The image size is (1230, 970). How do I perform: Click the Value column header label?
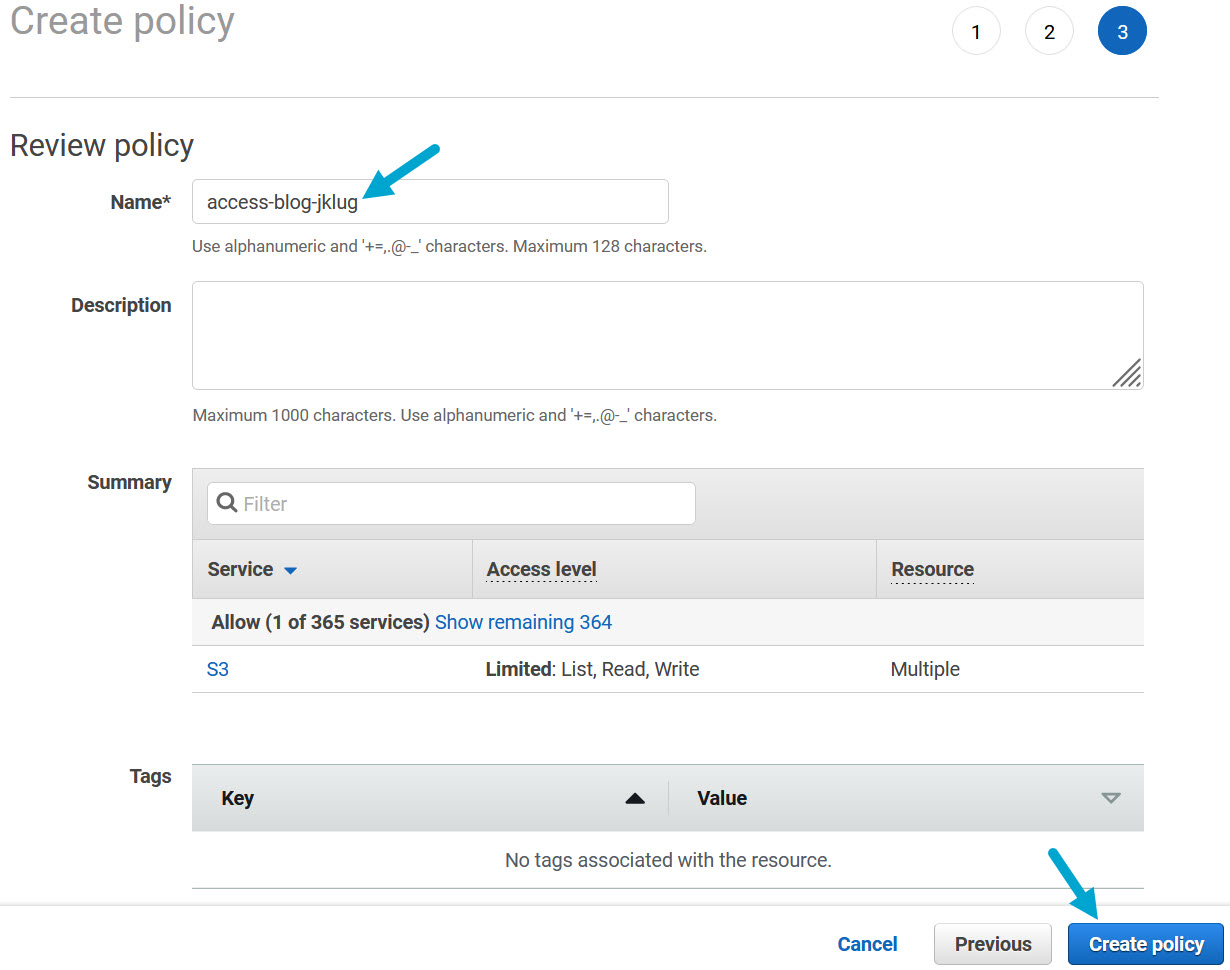tap(722, 798)
